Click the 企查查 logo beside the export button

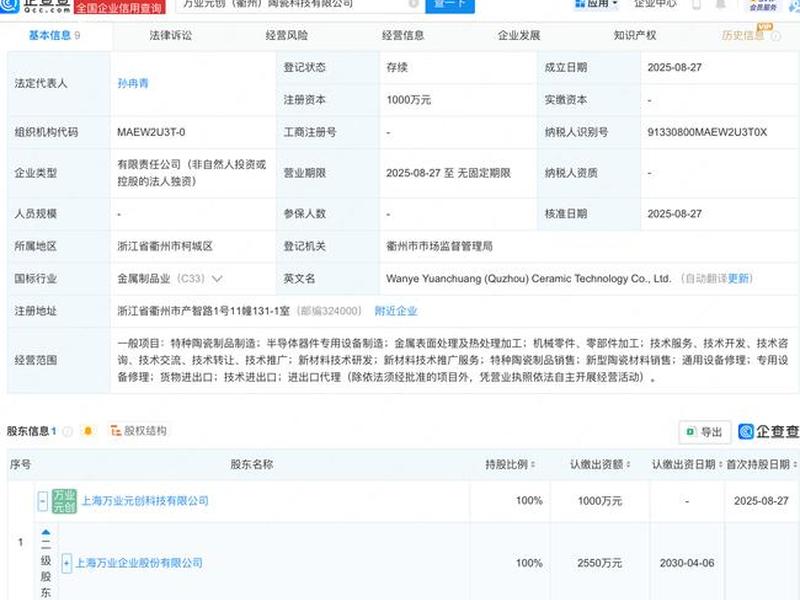coord(768,432)
